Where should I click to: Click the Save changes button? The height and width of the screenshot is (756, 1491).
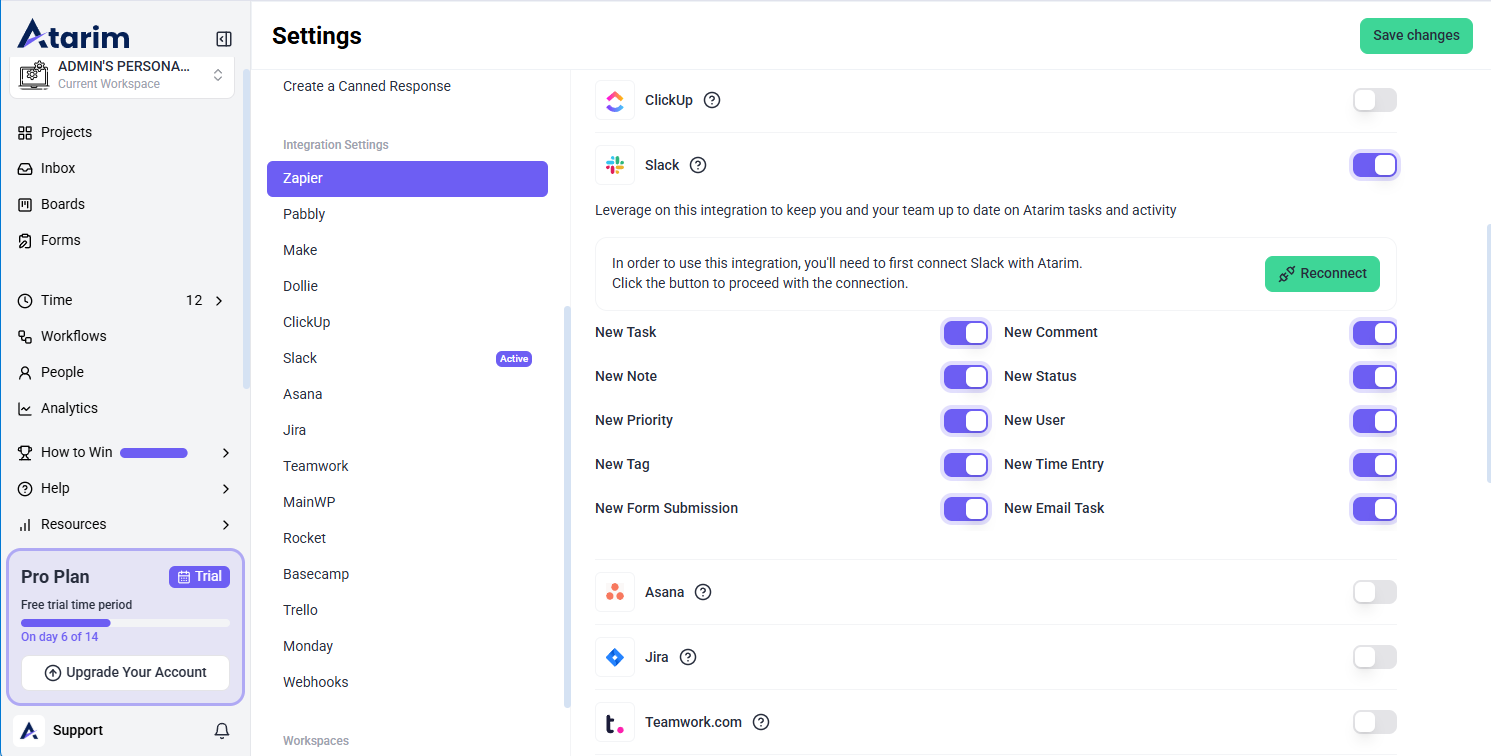click(x=1416, y=36)
